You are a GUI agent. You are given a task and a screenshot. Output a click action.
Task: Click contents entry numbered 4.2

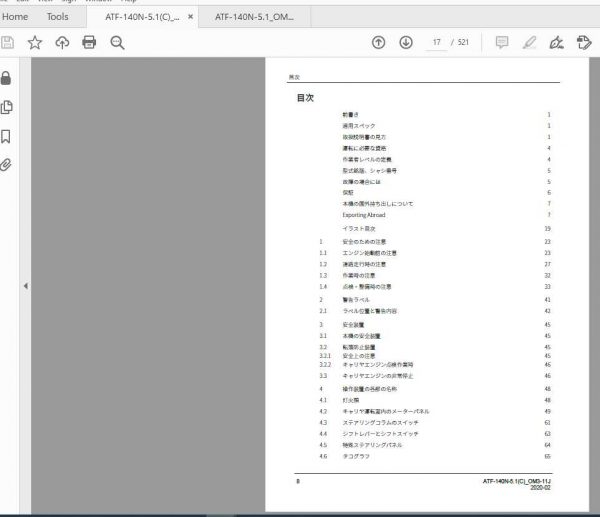(435, 411)
